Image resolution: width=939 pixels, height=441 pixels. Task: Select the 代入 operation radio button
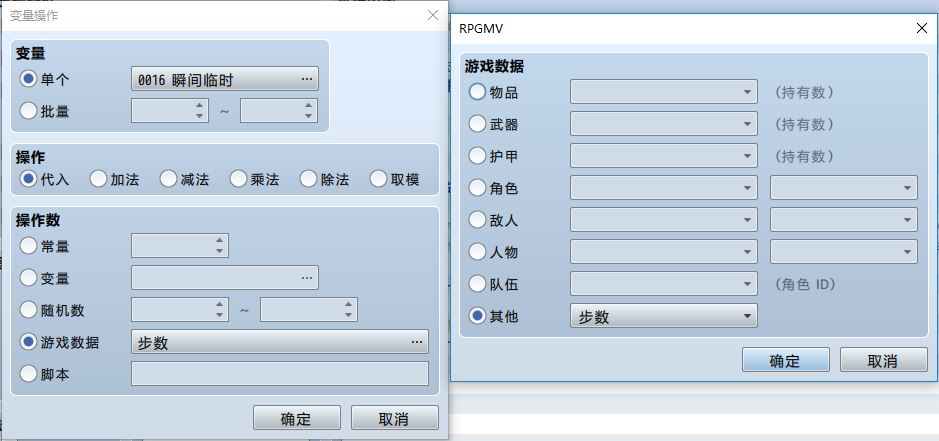tap(28, 179)
